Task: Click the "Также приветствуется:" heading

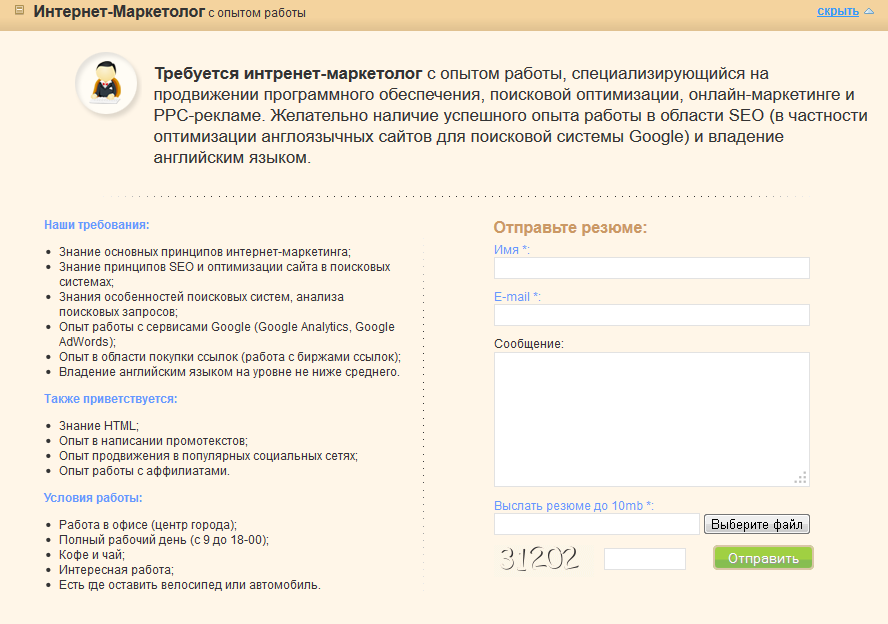Action: 110,399
